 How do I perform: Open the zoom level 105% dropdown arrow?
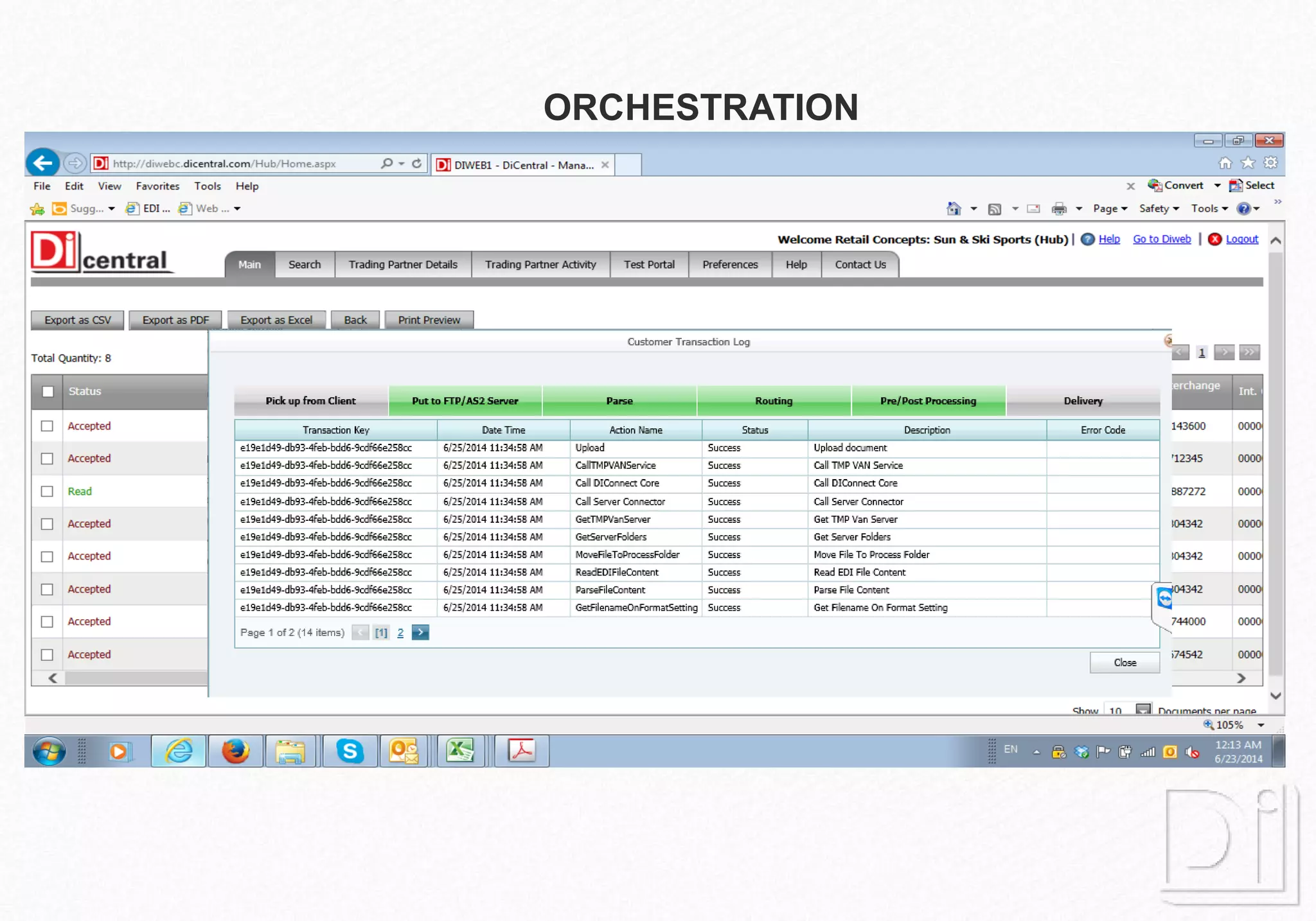(x=1261, y=725)
